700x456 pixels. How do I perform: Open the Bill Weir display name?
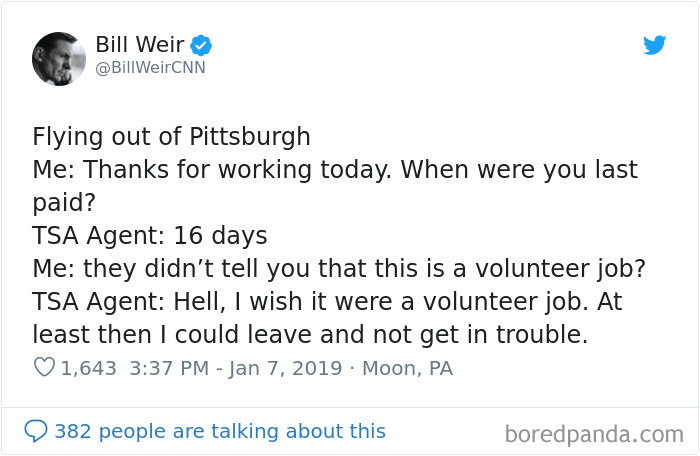point(140,45)
